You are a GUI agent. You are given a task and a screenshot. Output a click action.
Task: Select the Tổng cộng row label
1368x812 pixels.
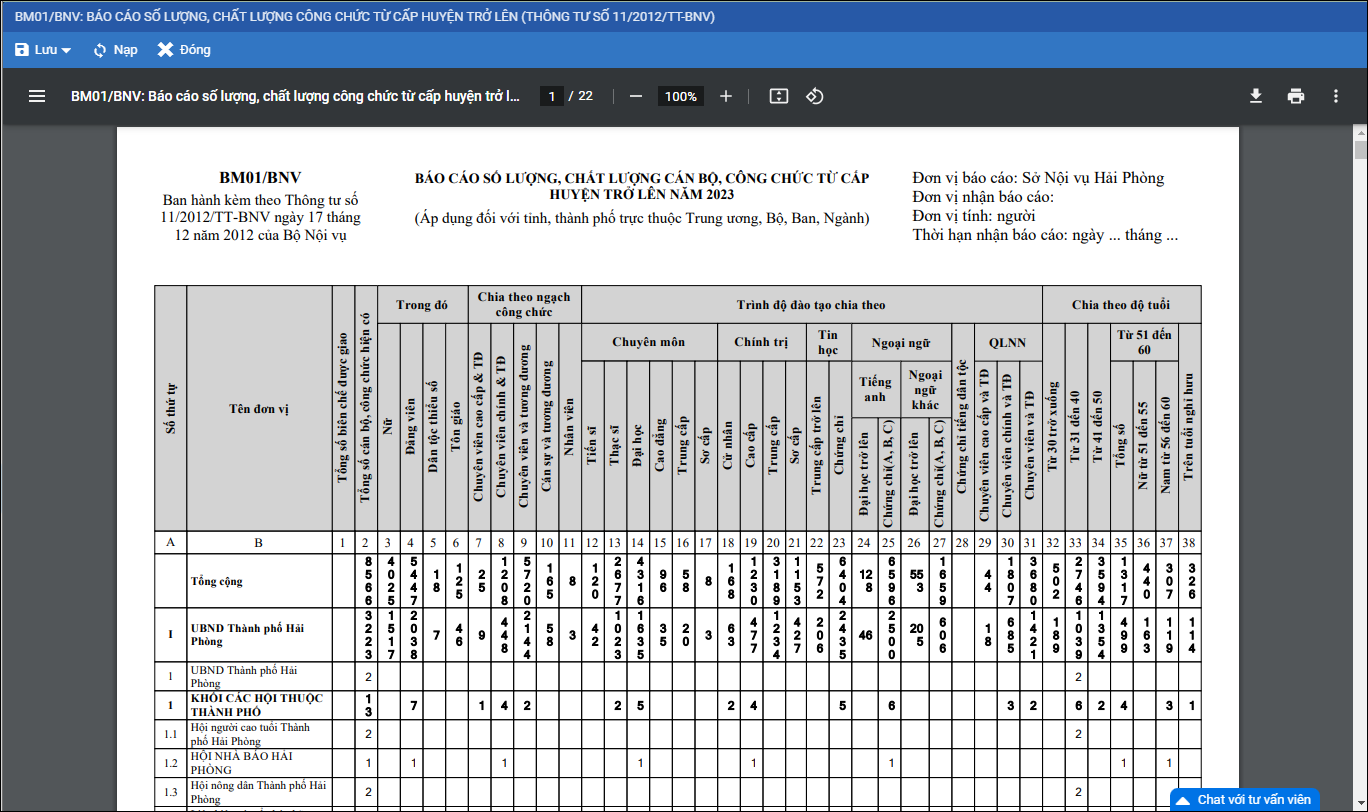pyautogui.click(x=217, y=581)
